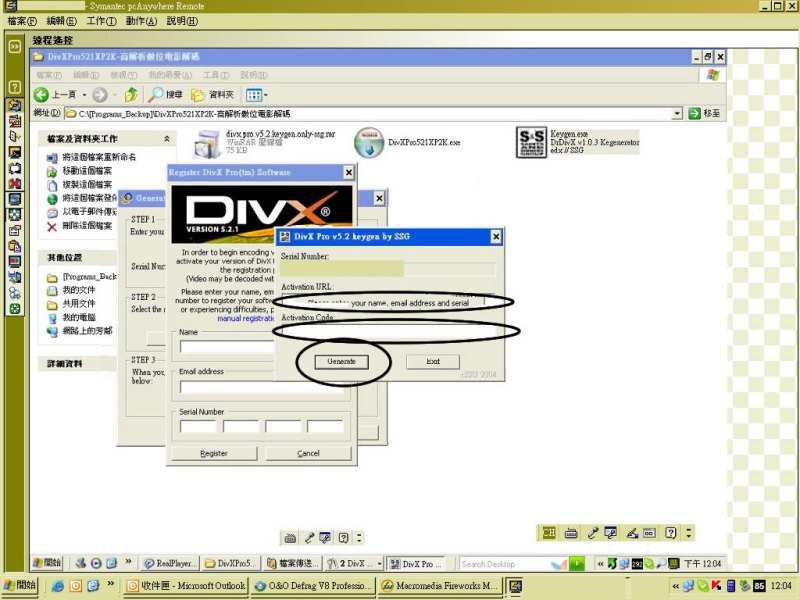Image resolution: width=800 pixels, height=600 pixels.
Task: Expand 2 DivX grouped taskbar dropdown
Action: 379,563
